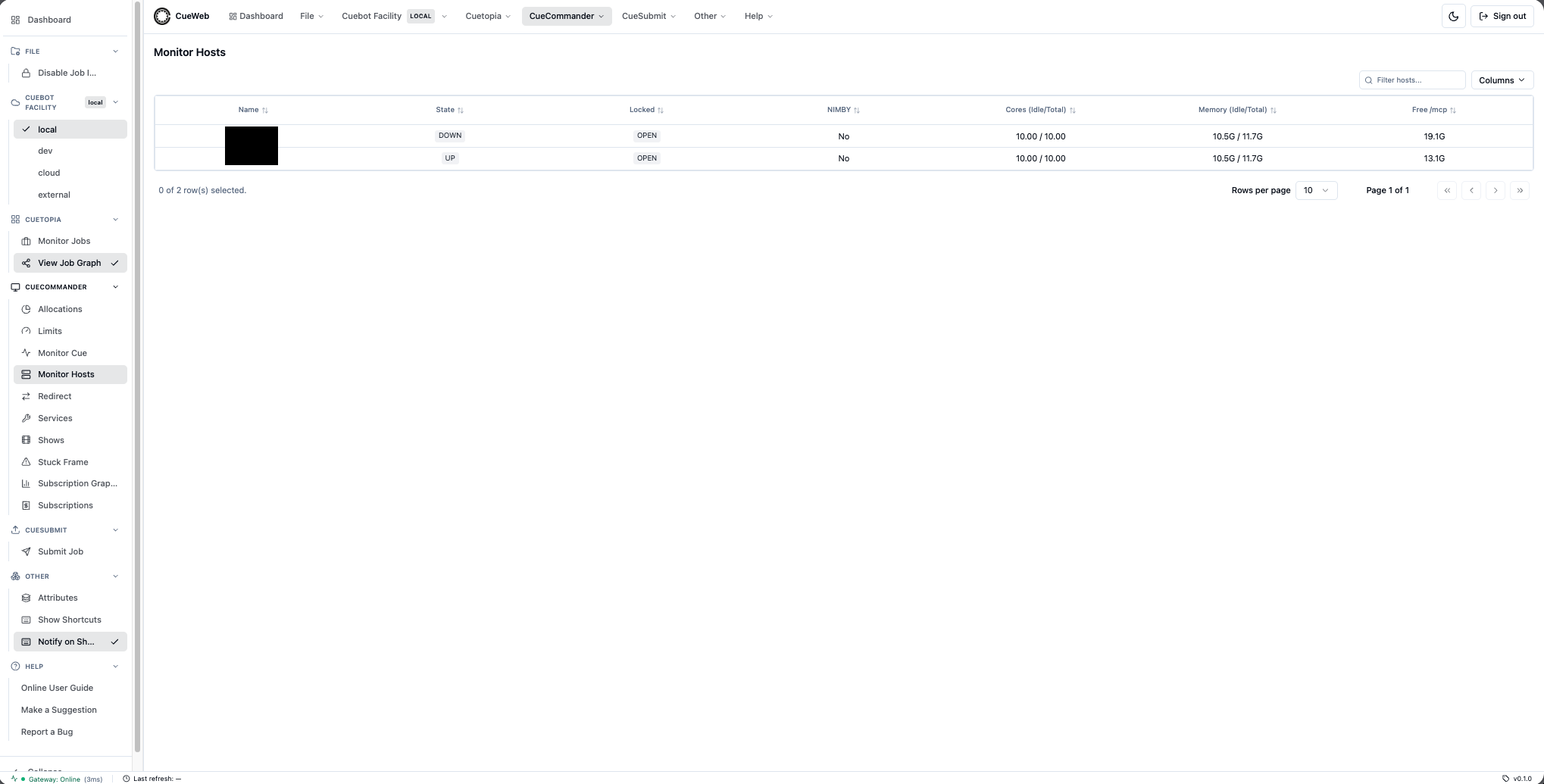1544x784 pixels.
Task: Sort by Memory column arrows icon
Action: coord(1273,111)
